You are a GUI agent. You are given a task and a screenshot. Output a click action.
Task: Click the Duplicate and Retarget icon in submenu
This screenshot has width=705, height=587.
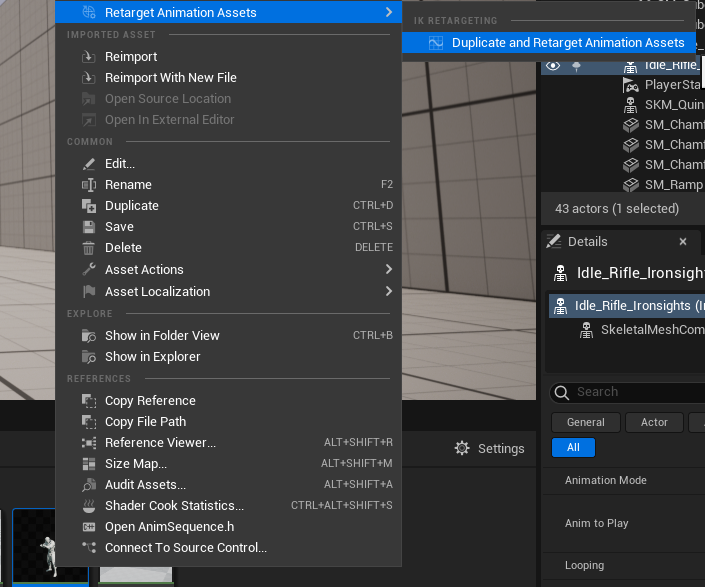pos(436,43)
